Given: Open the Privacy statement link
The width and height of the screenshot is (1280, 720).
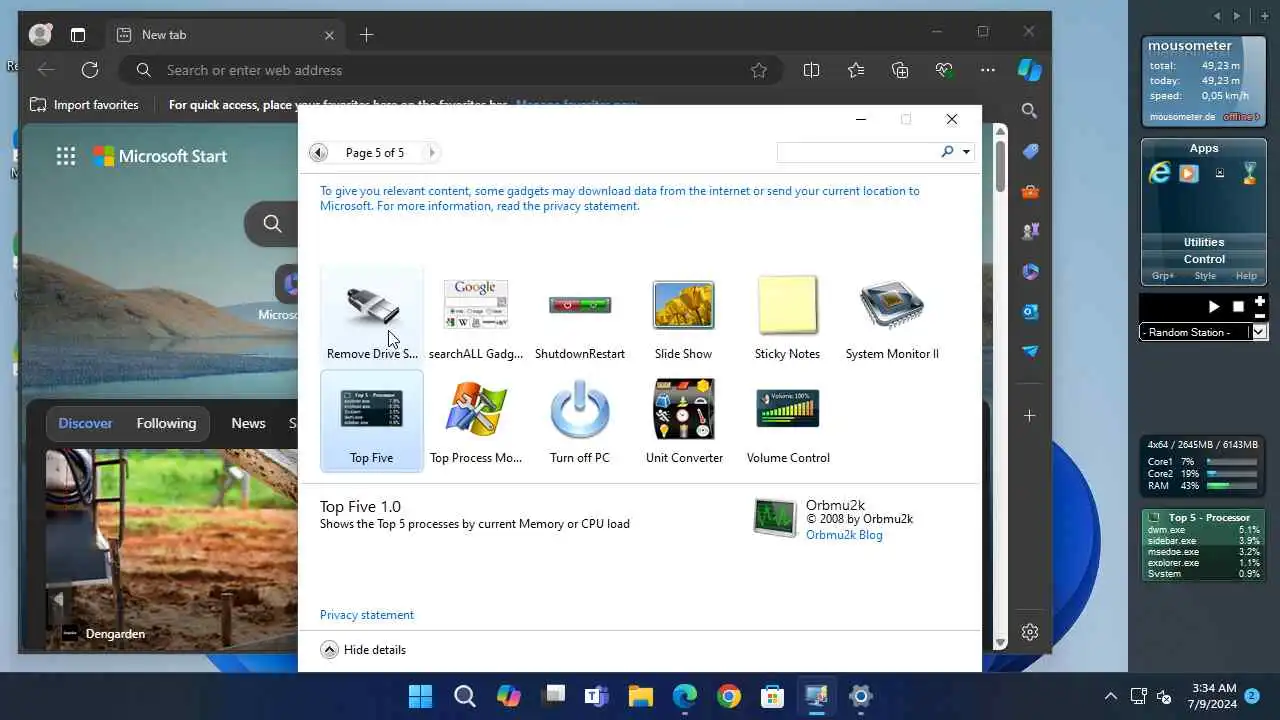Looking at the screenshot, I should 367,615.
